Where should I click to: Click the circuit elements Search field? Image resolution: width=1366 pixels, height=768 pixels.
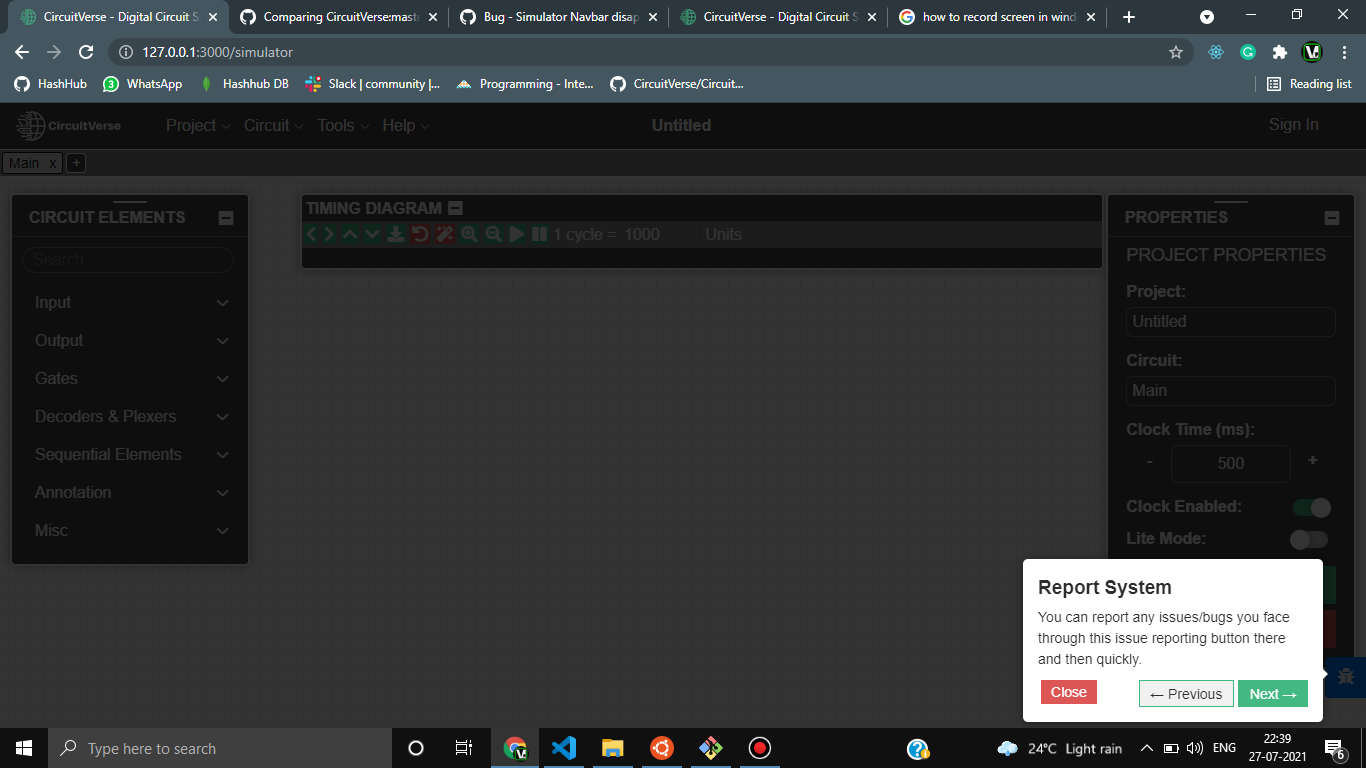tap(128, 260)
